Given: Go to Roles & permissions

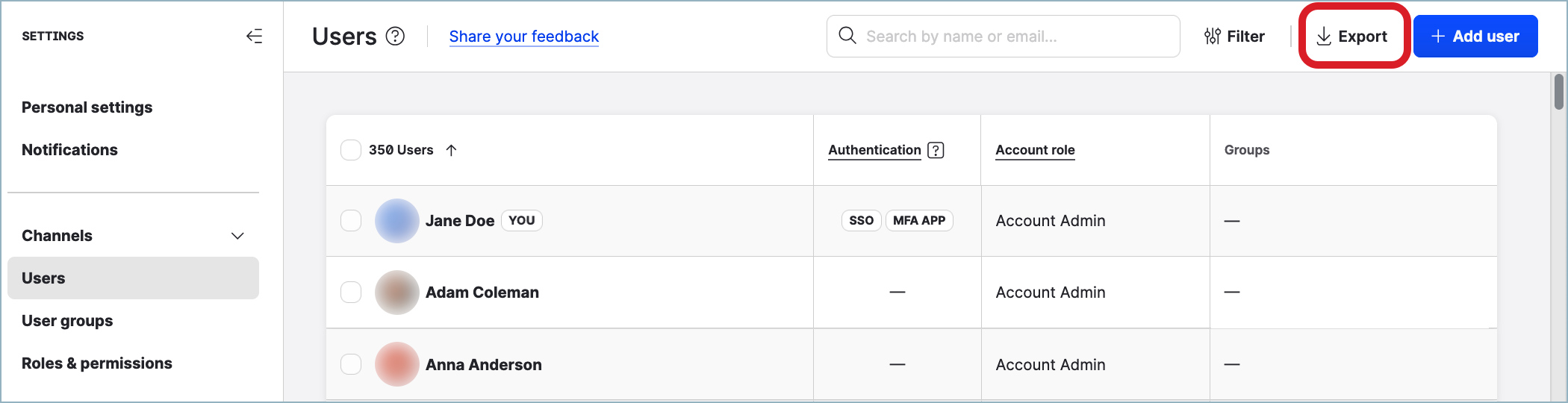Looking at the screenshot, I should click(97, 363).
